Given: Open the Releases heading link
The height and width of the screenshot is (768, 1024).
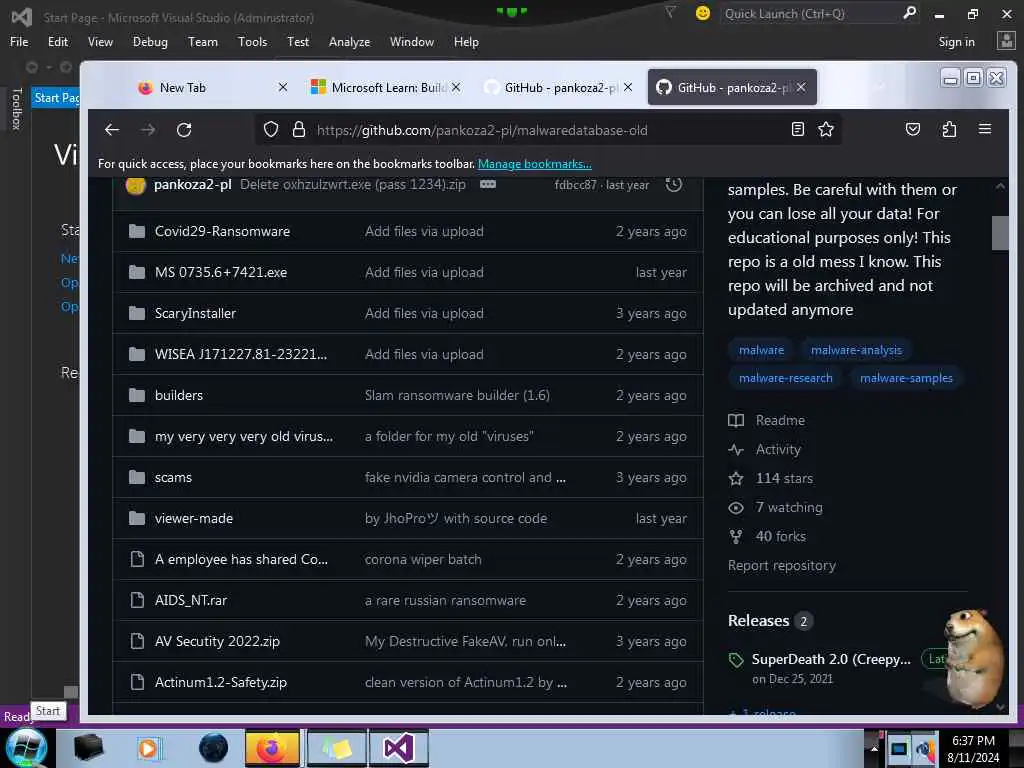Looking at the screenshot, I should [758, 620].
